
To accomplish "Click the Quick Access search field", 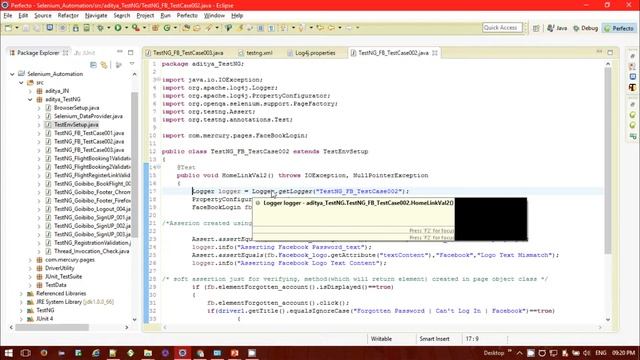I will coord(502,28).
